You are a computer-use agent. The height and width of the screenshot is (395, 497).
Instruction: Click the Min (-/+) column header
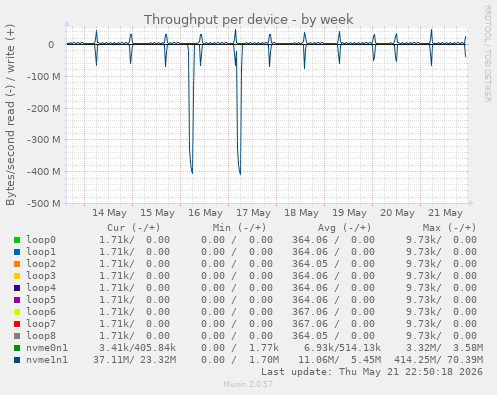point(239,228)
